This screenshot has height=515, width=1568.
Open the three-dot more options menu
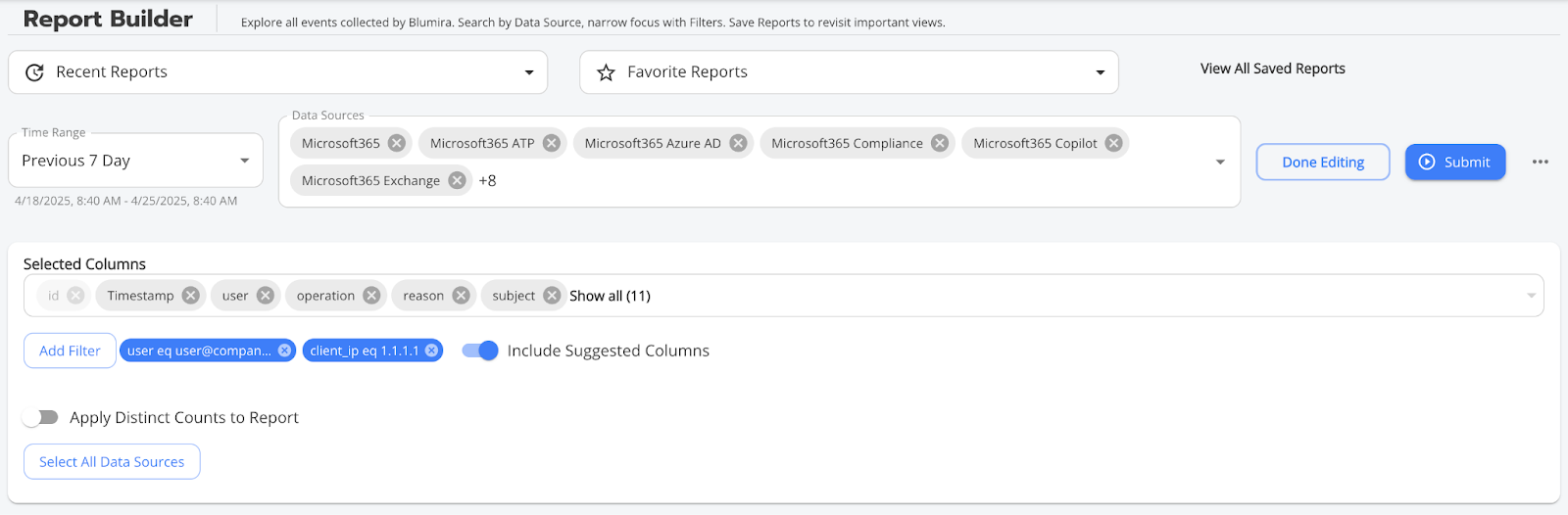point(1541,163)
